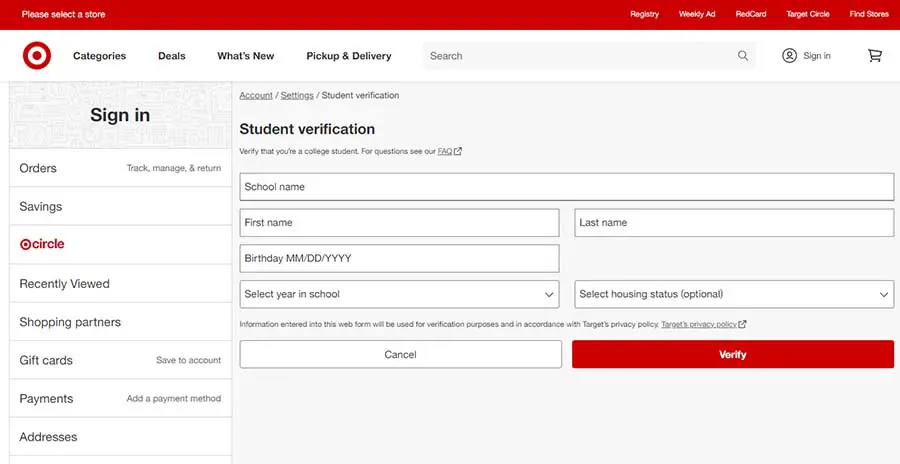Open Target Circle top link
The height and width of the screenshot is (464, 900).
click(x=808, y=14)
